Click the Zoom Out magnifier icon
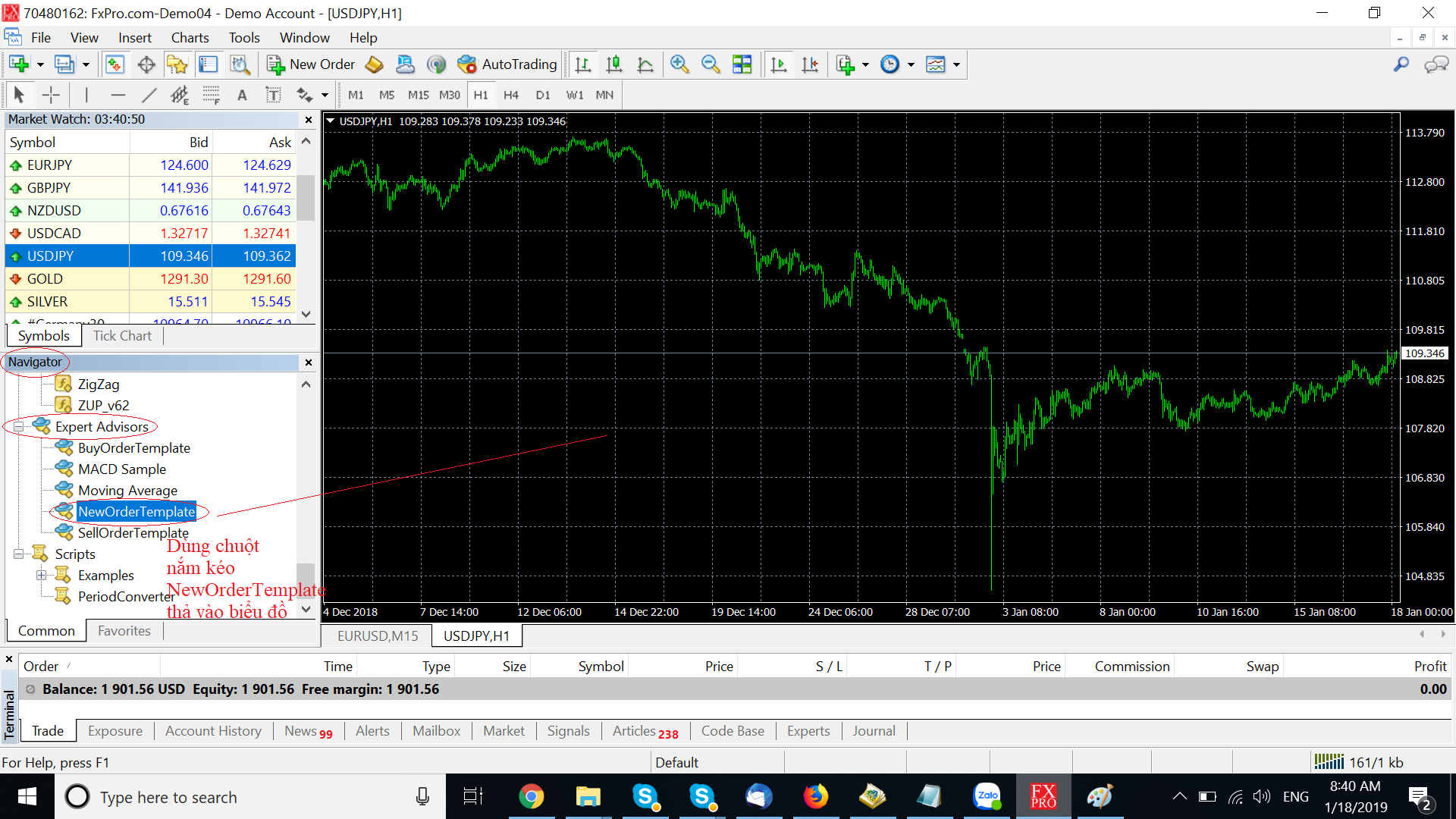 (x=711, y=64)
